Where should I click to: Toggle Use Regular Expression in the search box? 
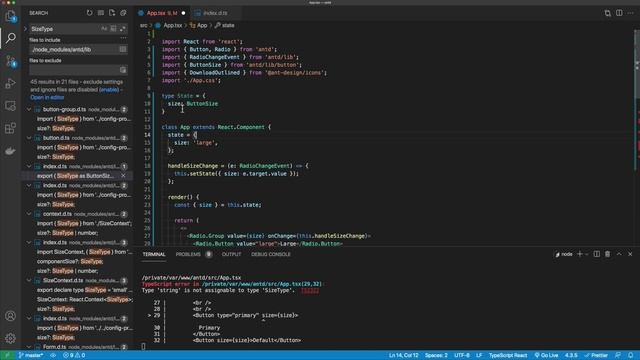tap(122, 29)
